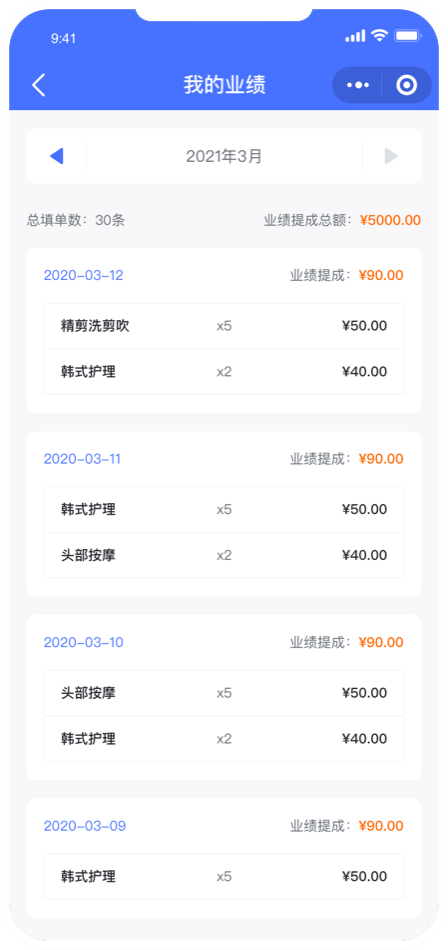Select 韩式护理 row under 2020-03-12
The image size is (448, 950).
[x=224, y=371]
